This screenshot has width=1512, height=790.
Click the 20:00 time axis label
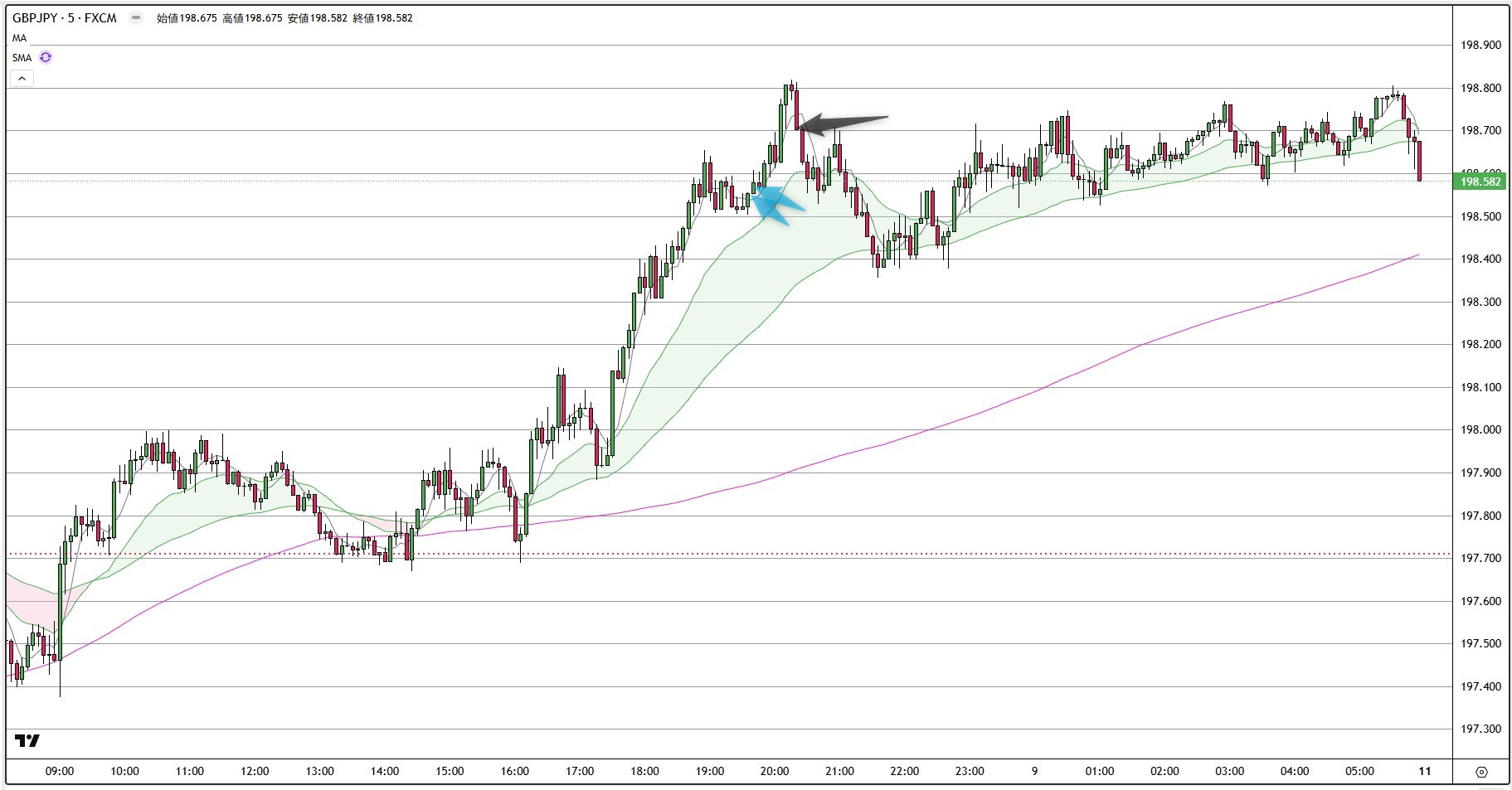tap(775, 771)
